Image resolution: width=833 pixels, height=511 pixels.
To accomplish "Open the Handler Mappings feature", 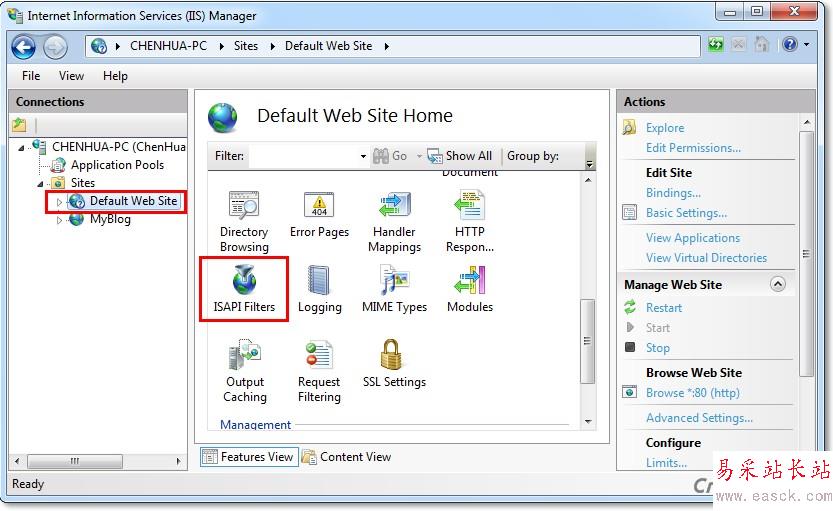I will pos(394,222).
